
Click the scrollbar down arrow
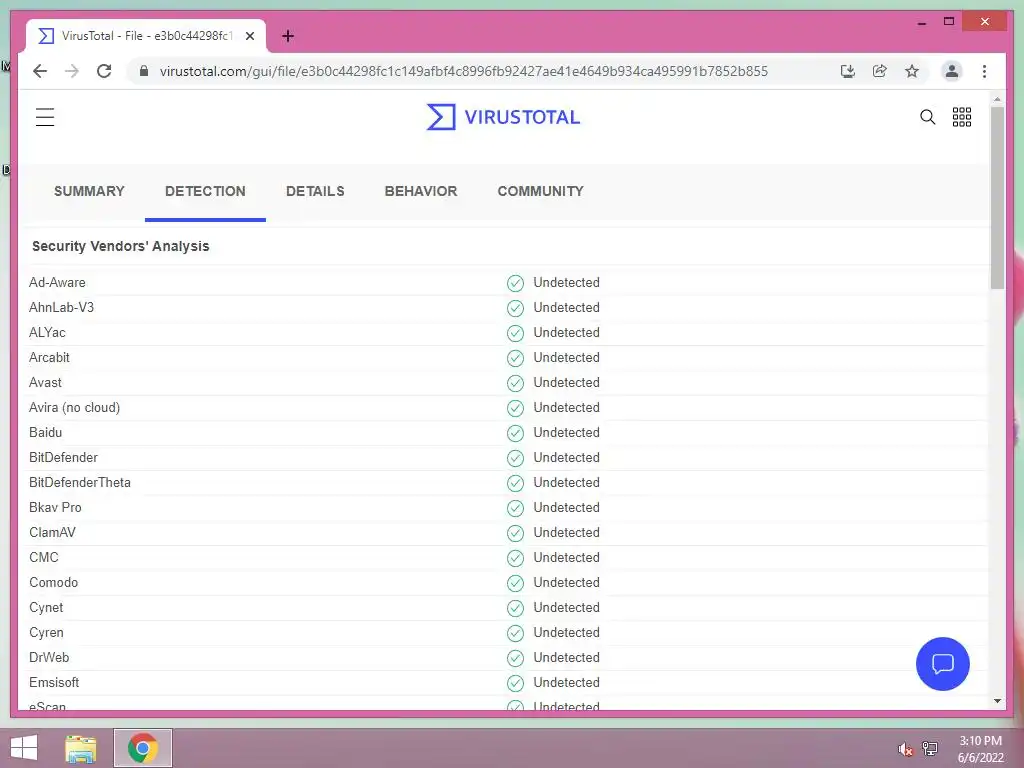[997, 701]
